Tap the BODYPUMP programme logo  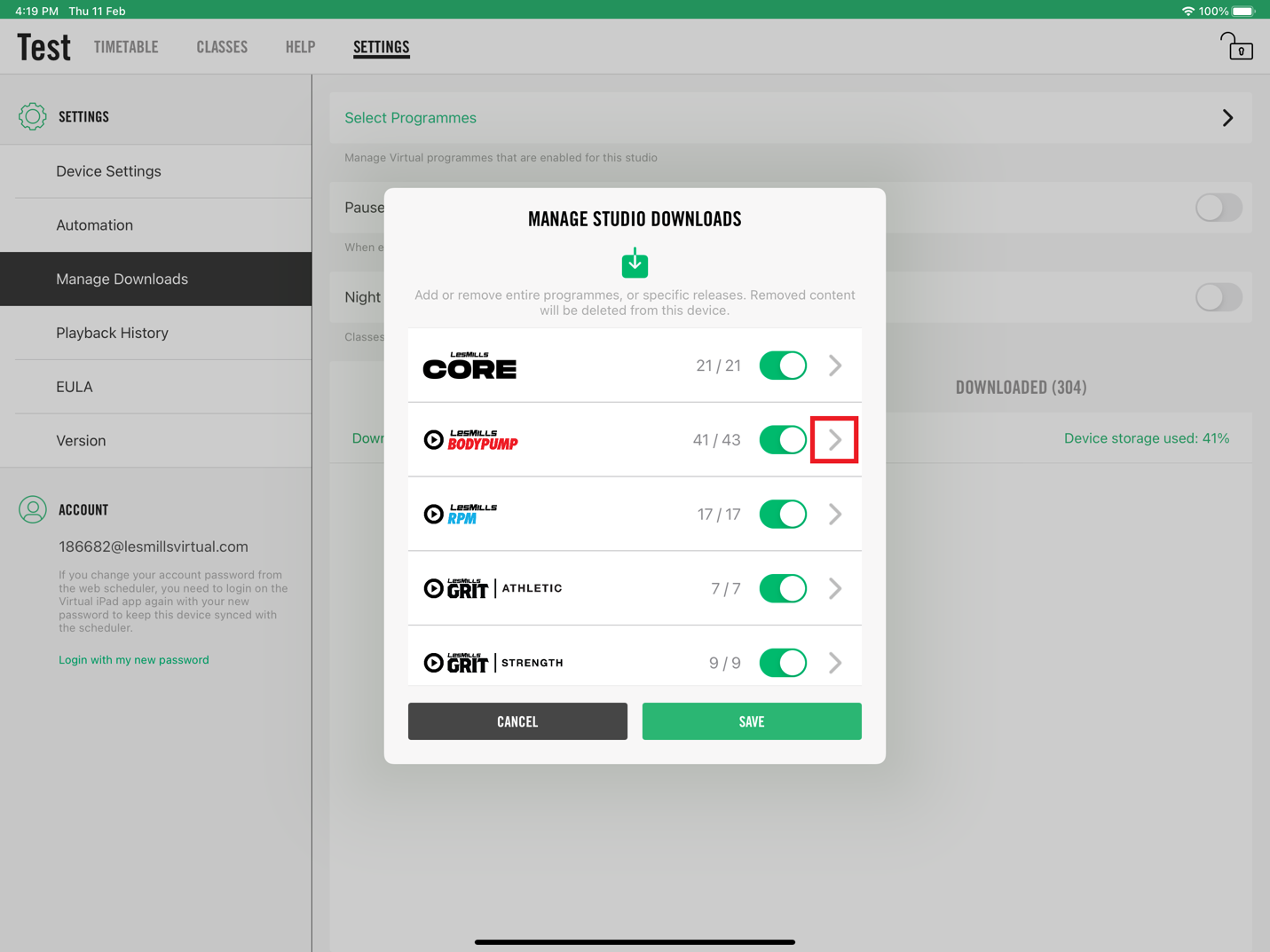tap(471, 440)
